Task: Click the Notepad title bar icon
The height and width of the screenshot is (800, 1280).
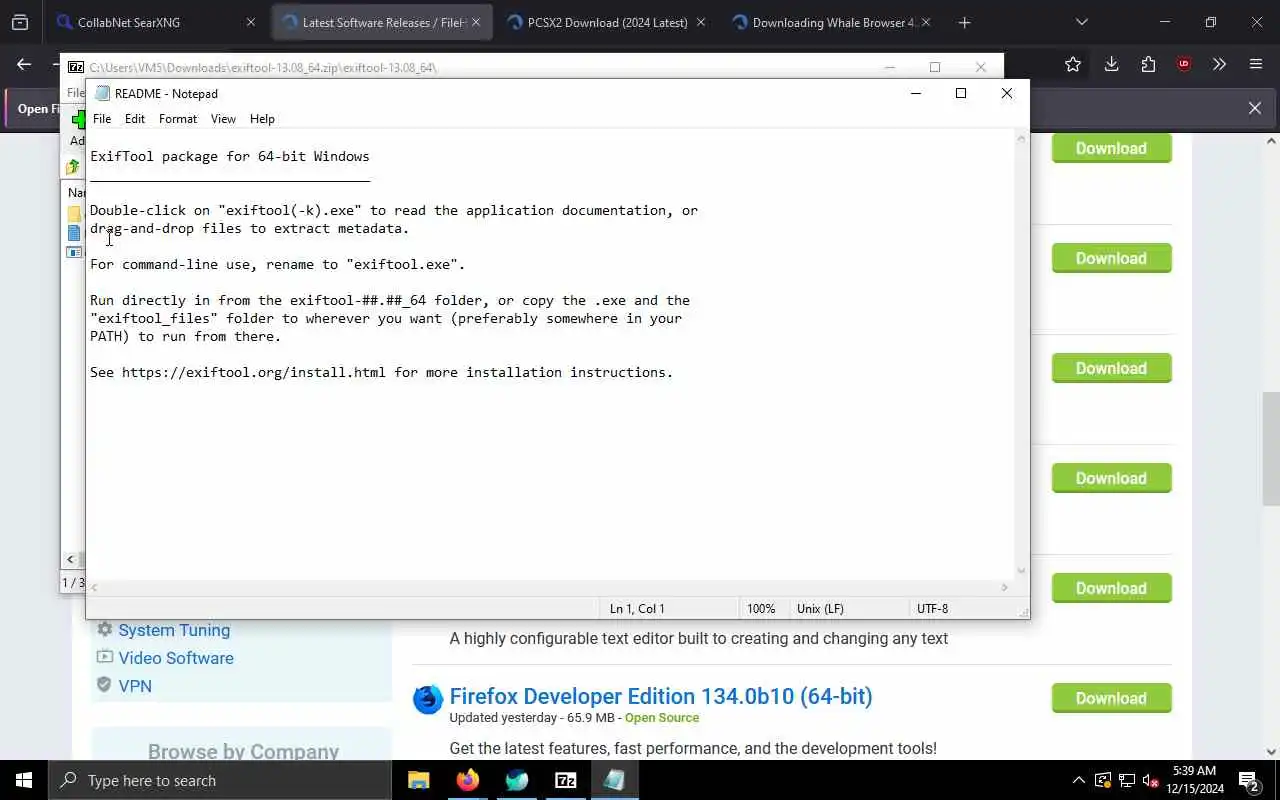Action: tap(102, 93)
